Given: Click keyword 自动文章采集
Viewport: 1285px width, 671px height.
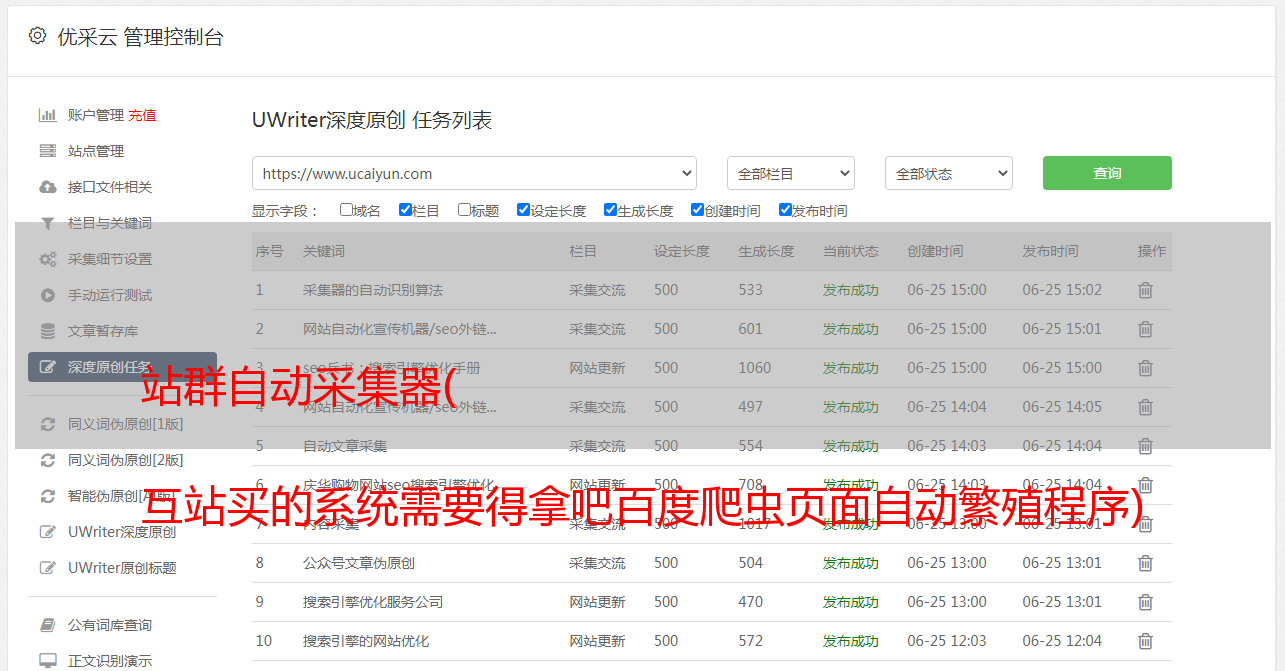Looking at the screenshot, I should (345, 446).
